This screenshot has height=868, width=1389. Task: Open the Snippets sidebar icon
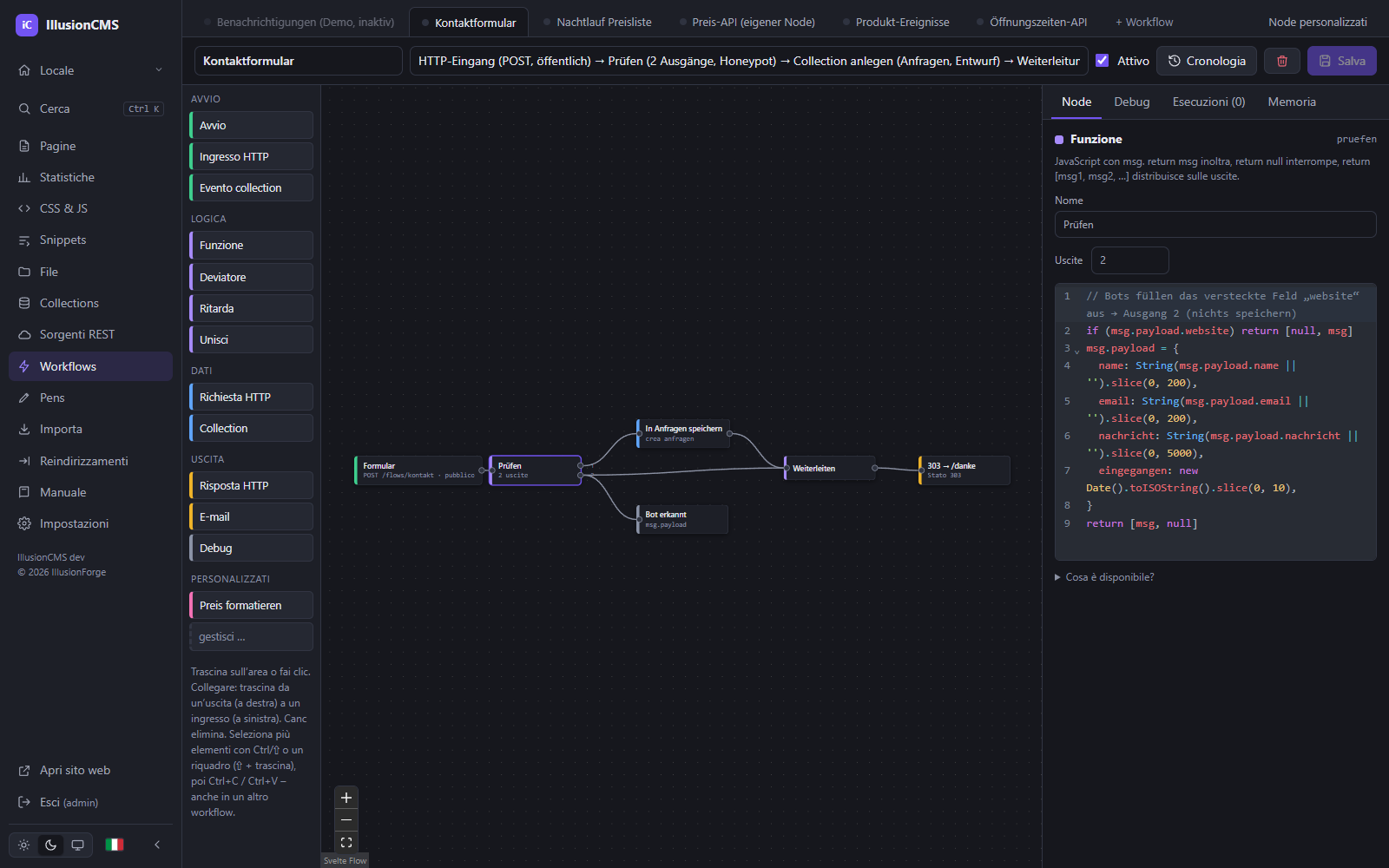24,240
